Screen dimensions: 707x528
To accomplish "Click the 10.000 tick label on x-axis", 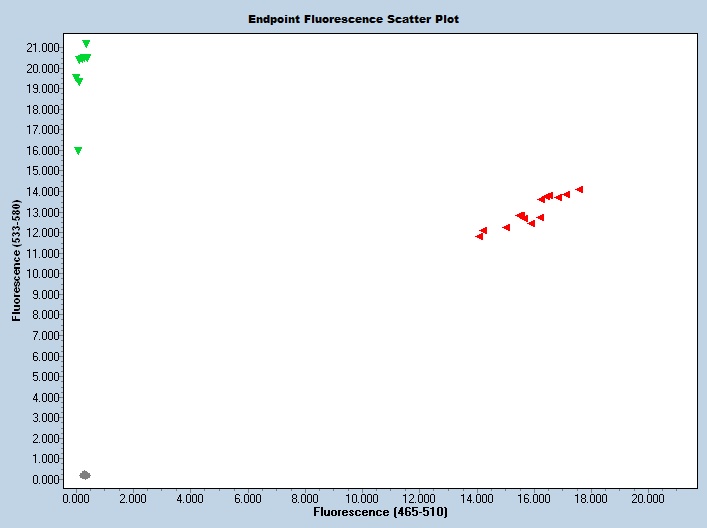I will click(362, 496).
